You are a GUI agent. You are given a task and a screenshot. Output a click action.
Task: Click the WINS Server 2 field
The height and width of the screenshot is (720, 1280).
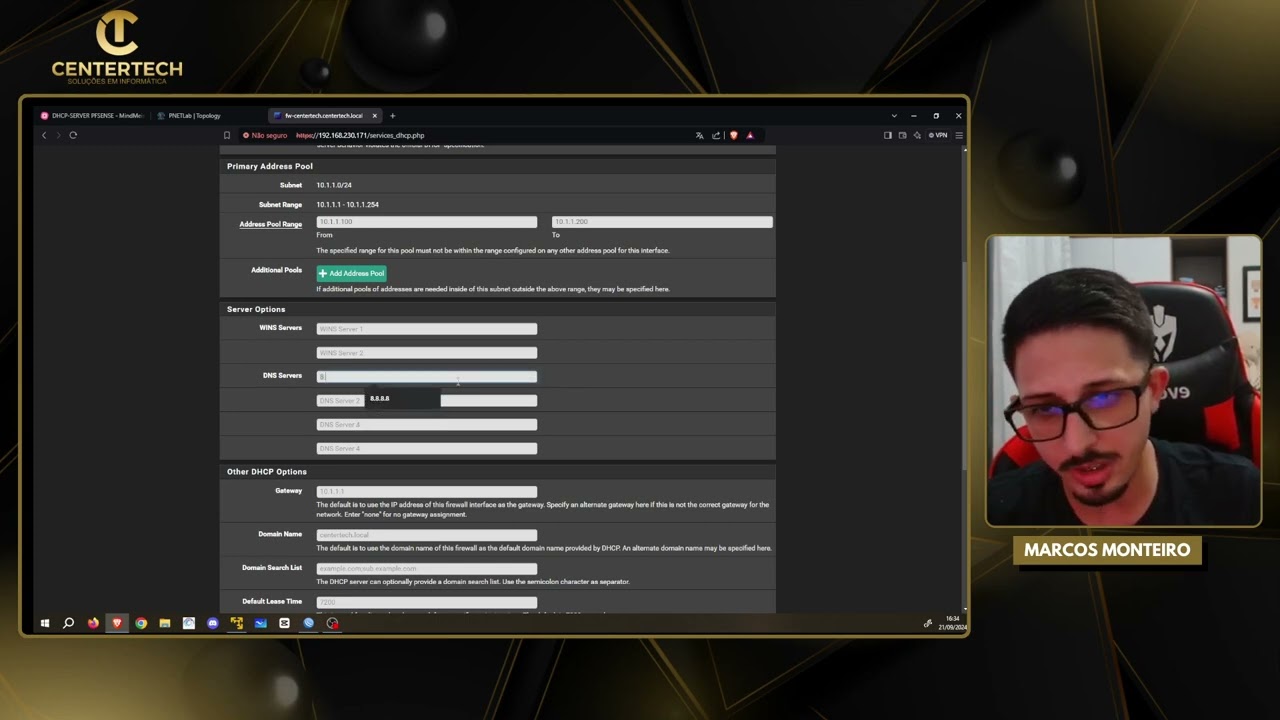pyautogui.click(x=426, y=353)
